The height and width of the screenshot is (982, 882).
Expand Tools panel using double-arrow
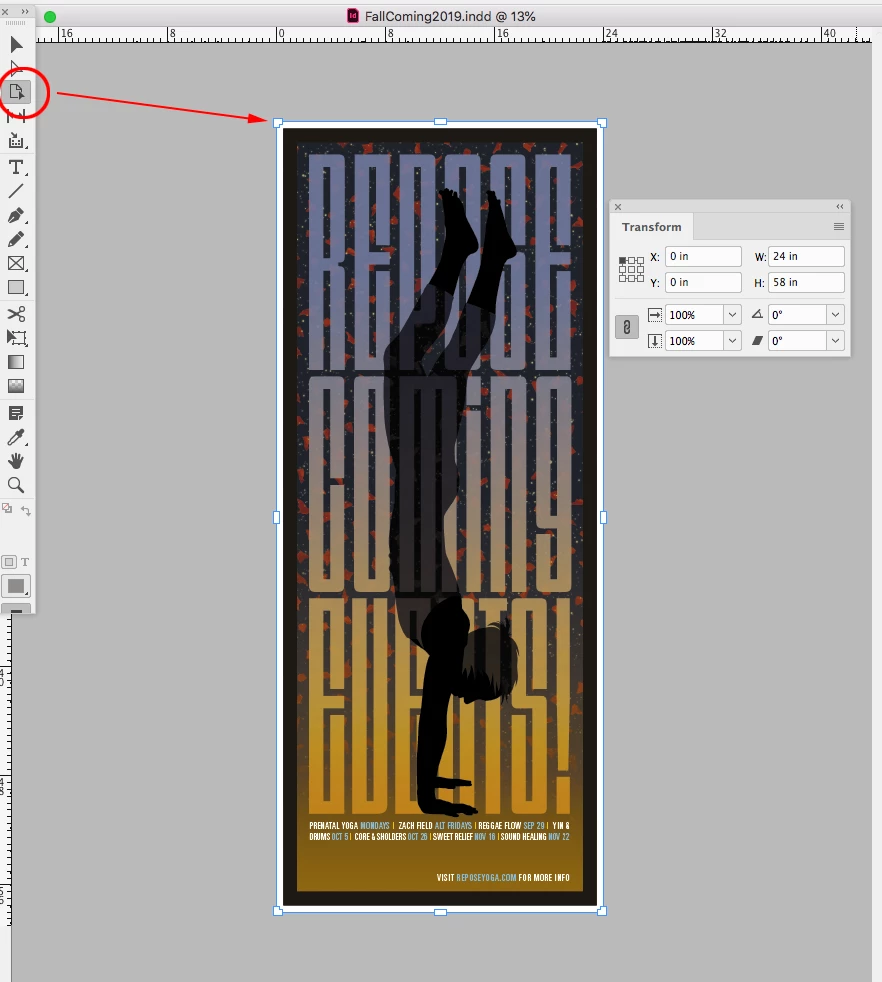click(x=25, y=11)
